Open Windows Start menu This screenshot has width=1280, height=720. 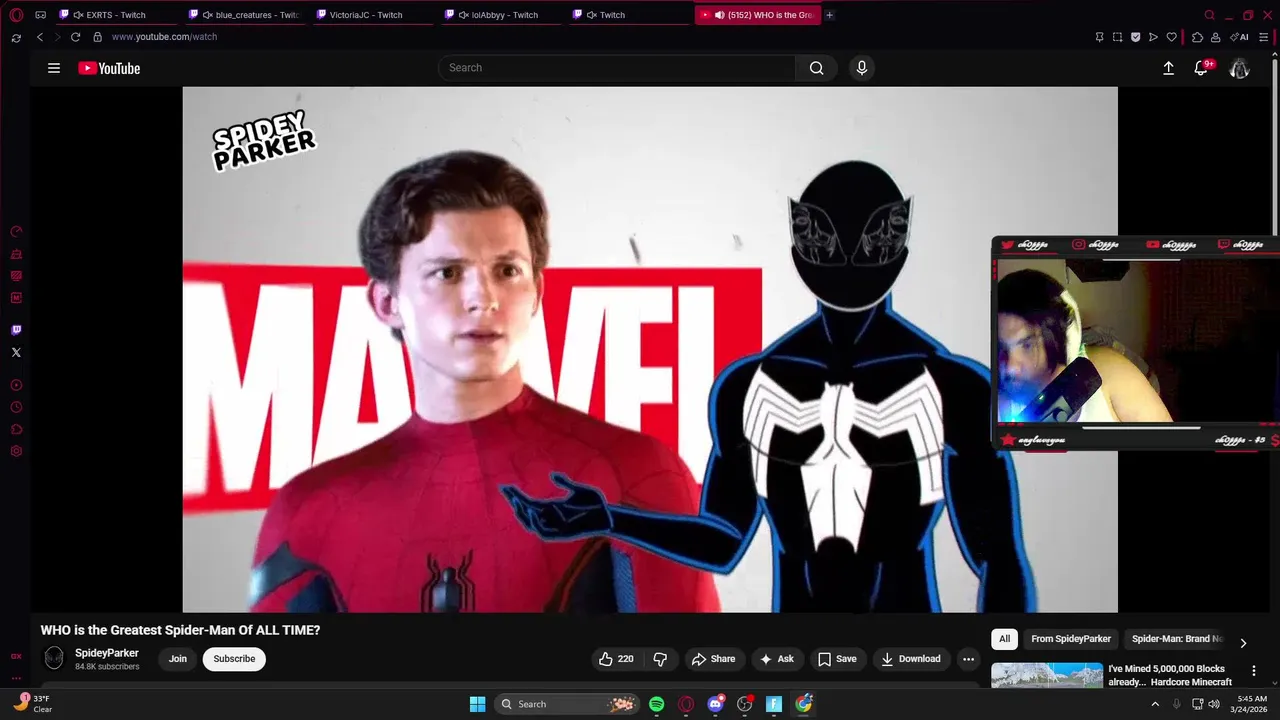[x=477, y=704]
